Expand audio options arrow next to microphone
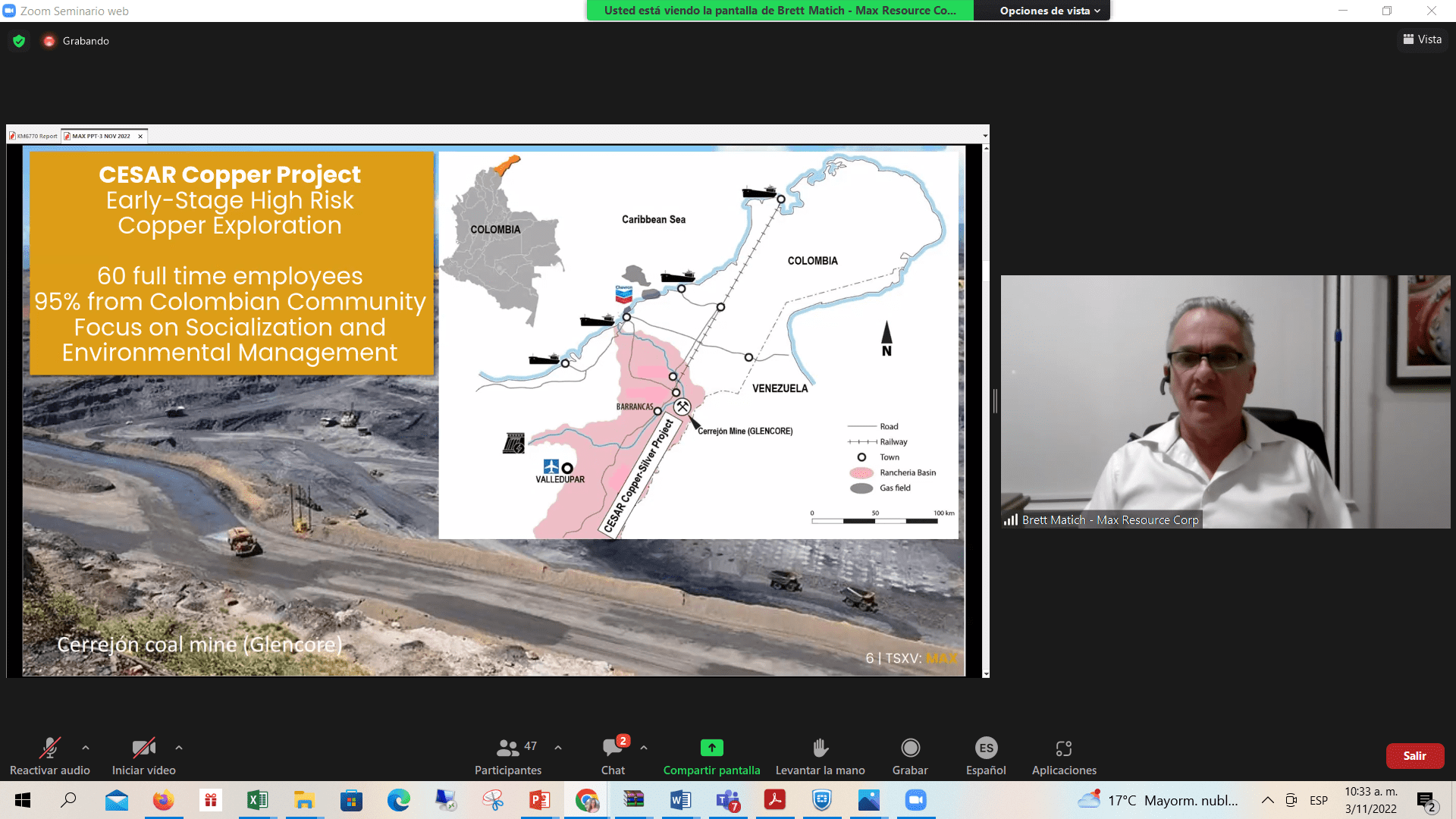Screen dimensions: 1456x819 [86, 748]
